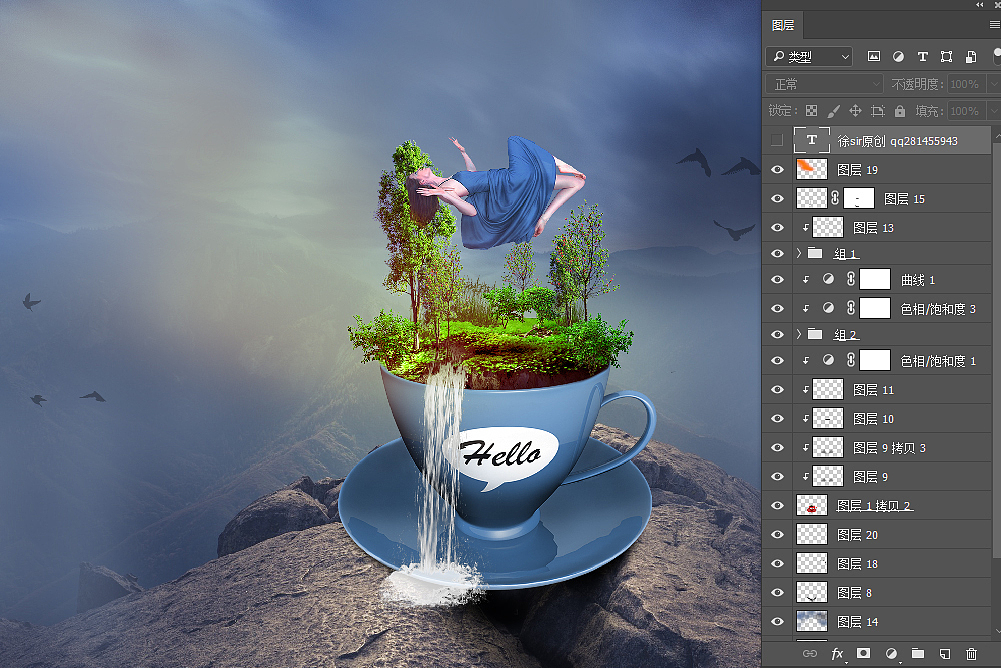Hide 图层 15 layer visibility
Screen dimensions: 1001x668
click(x=777, y=199)
